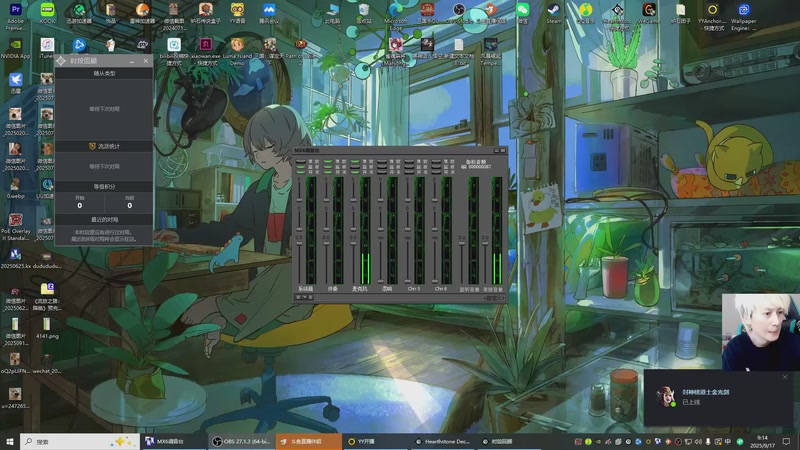
Task: Open the WeChat (微信) desktop icon
Action: (x=522, y=14)
